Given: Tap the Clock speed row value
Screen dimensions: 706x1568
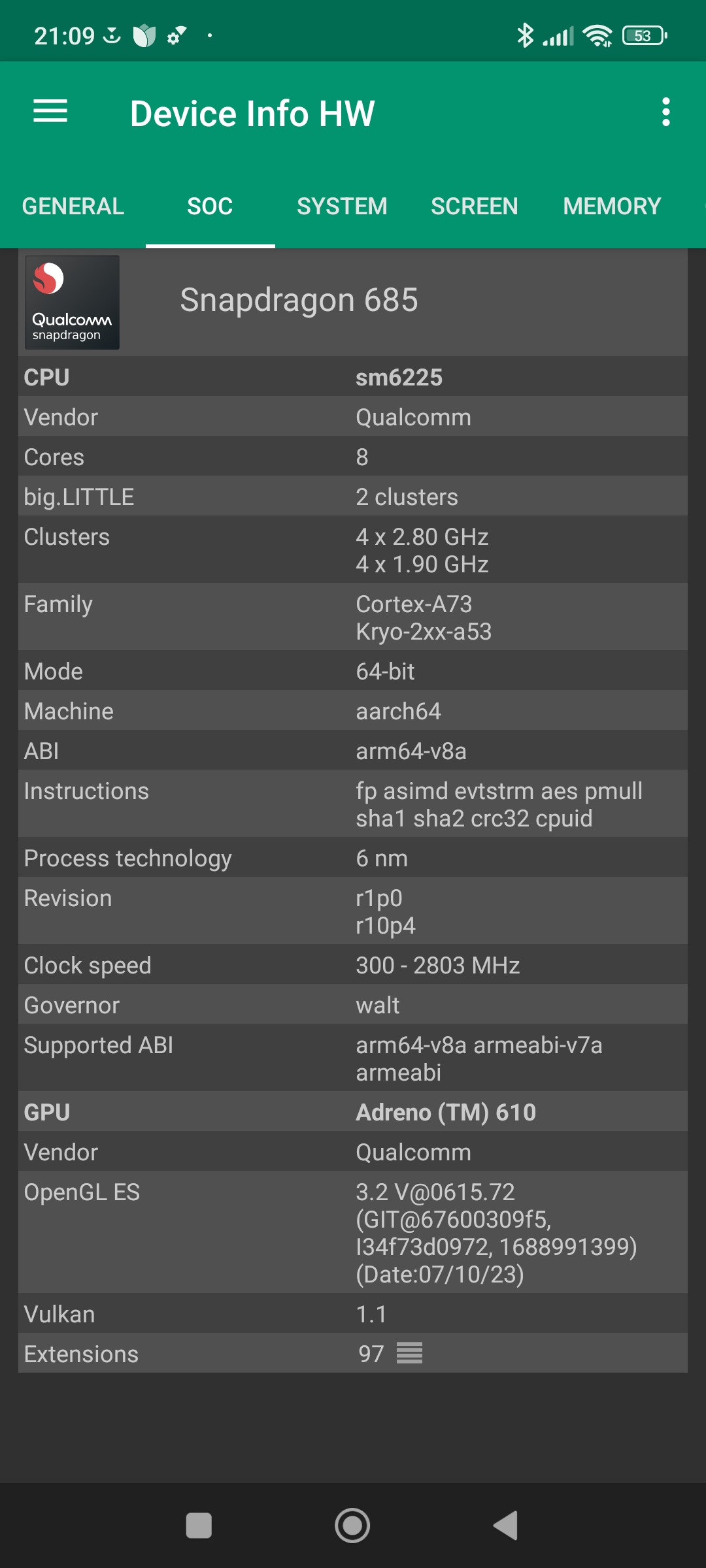Looking at the screenshot, I should pyautogui.click(x=438, y=966).
